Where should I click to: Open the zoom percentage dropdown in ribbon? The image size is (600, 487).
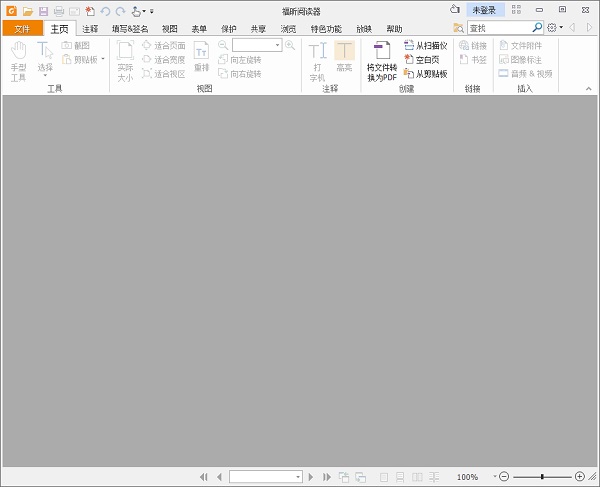click(277, 46)
